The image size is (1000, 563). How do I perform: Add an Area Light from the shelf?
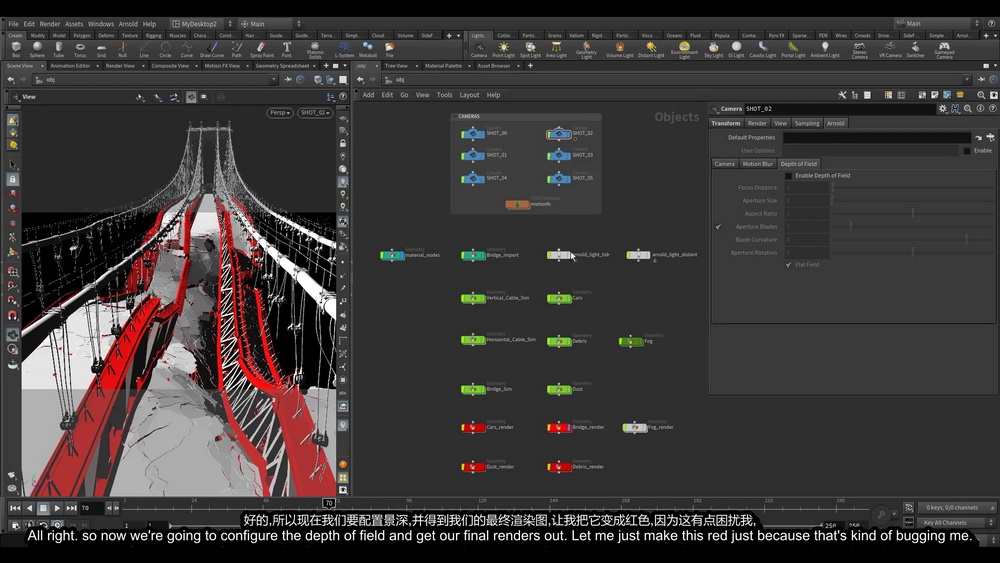click(556, 50)
